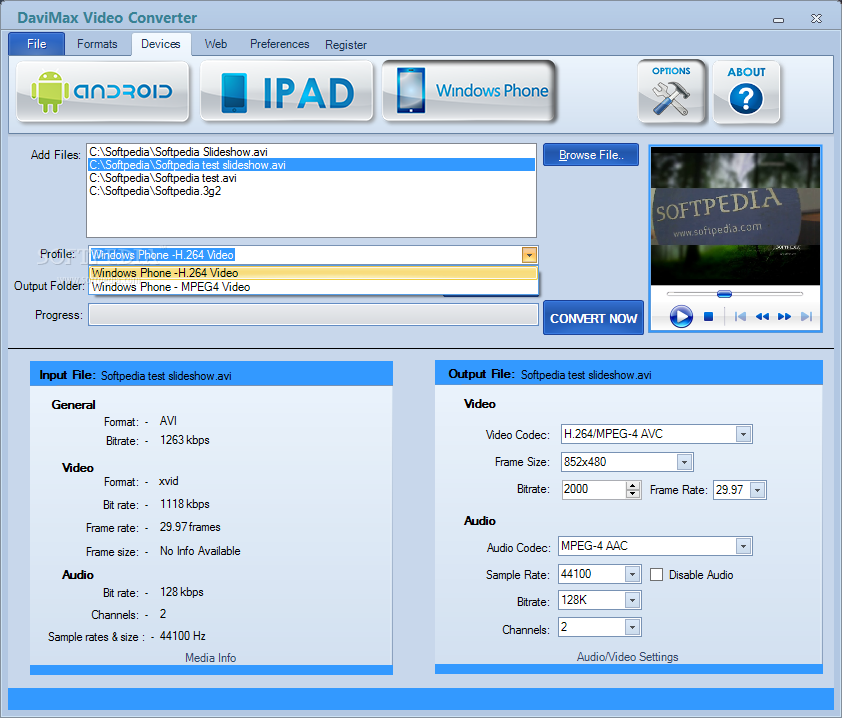
Task: Click the Profile field selected text
Action: click(162, 255)
